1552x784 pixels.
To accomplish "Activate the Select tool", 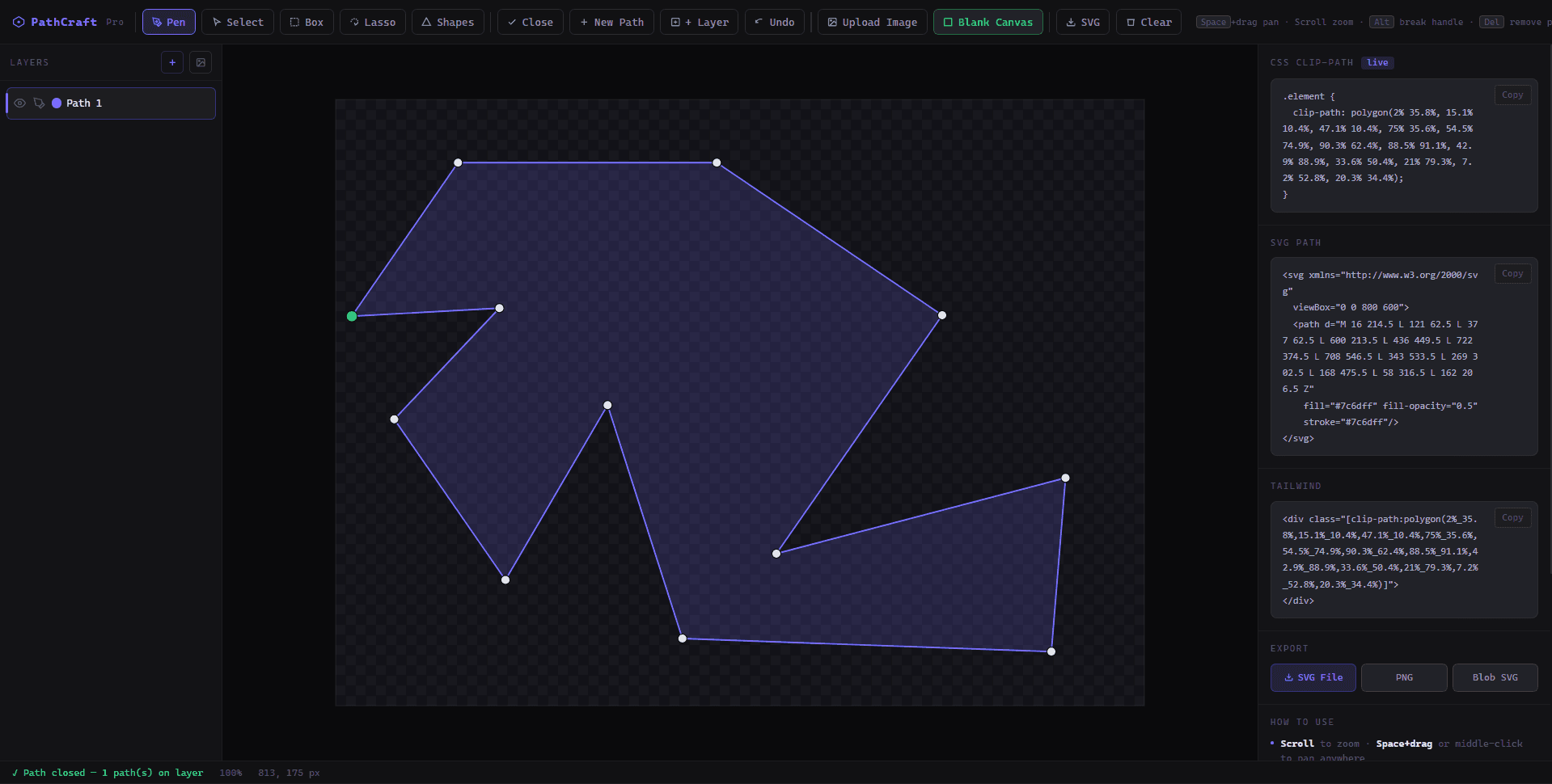I will [x=238, y=22].
